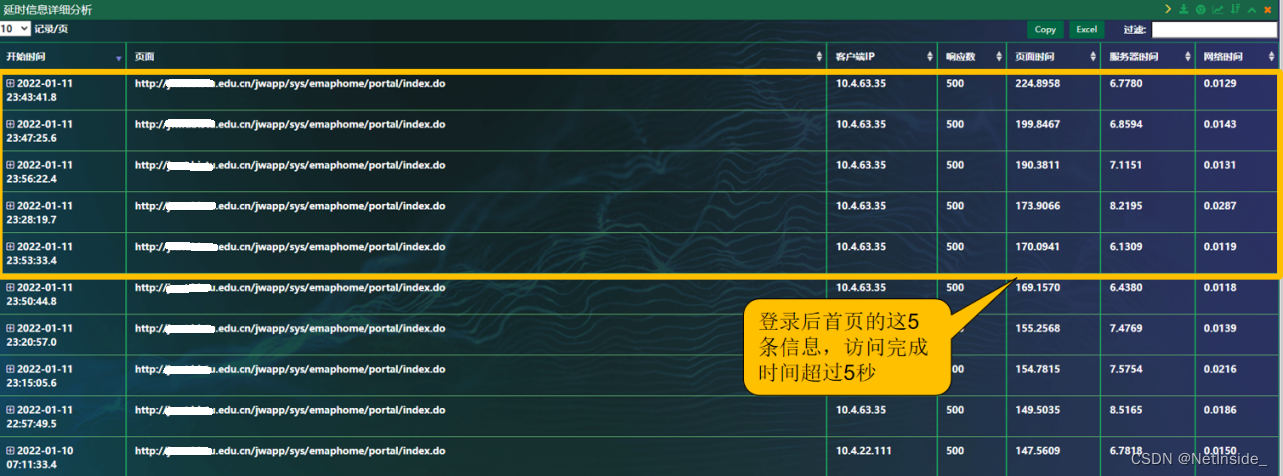The width and height of the screenshot is (1283, 476).
Task: Focus the 过滤 filter input field
Action: click(1213, 30)
